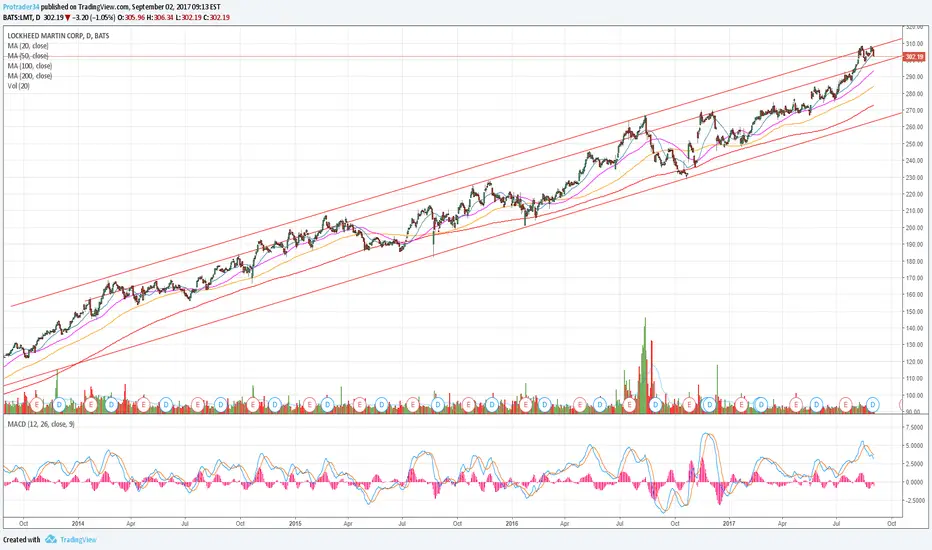Click the LOCKHEED MARTIN CORP, D, BATS title
Image resolution: width=932 pixels, height=550 pixels.
tap(58, 36)
